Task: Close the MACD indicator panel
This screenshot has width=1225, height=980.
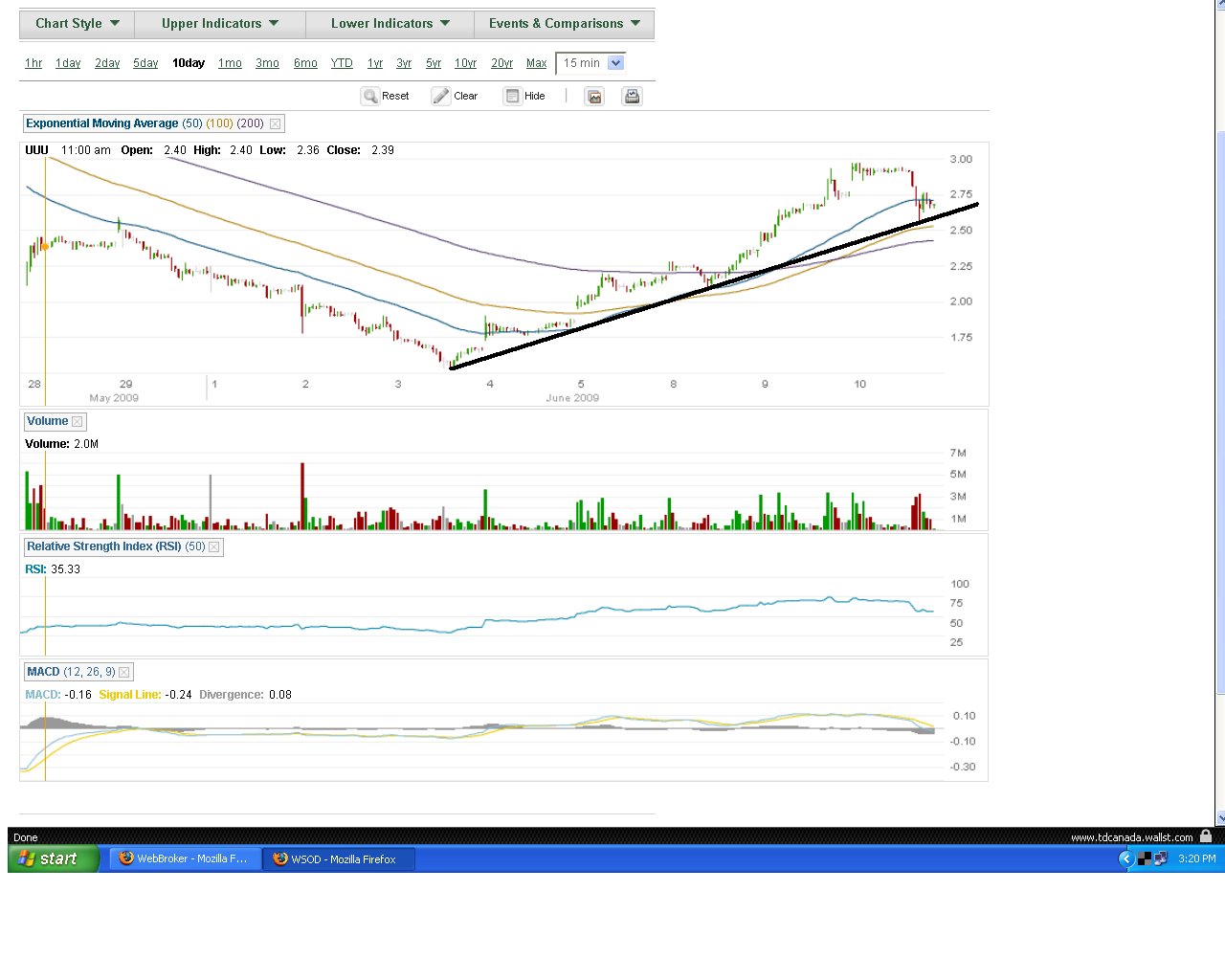Action: (x=124, y=672)
